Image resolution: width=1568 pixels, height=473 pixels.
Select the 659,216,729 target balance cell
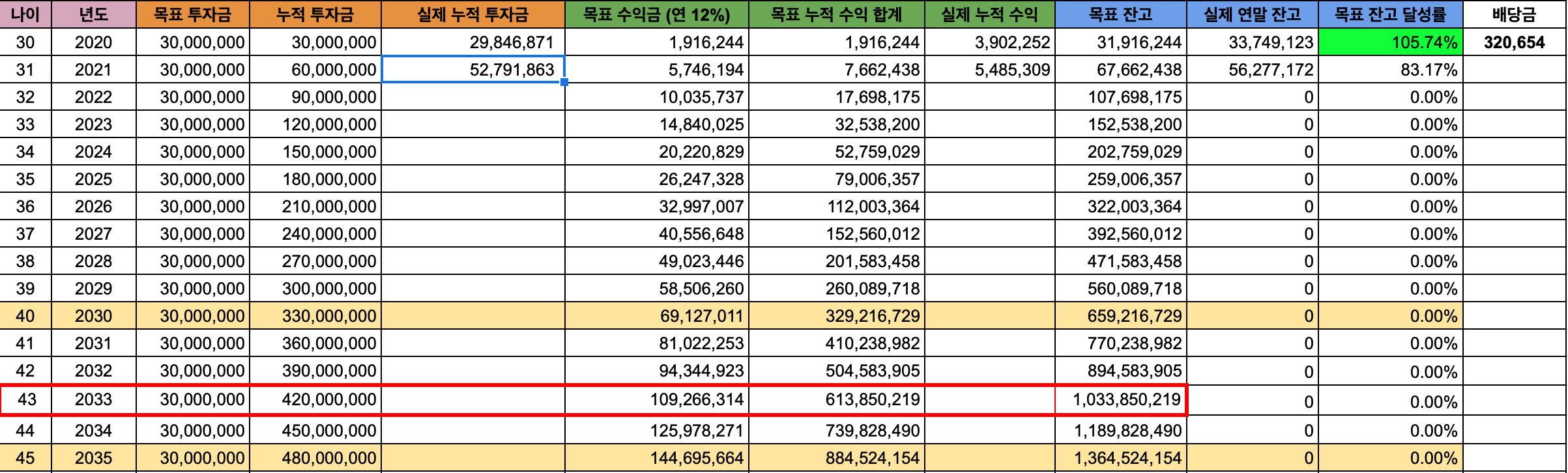pos(1121,316)
